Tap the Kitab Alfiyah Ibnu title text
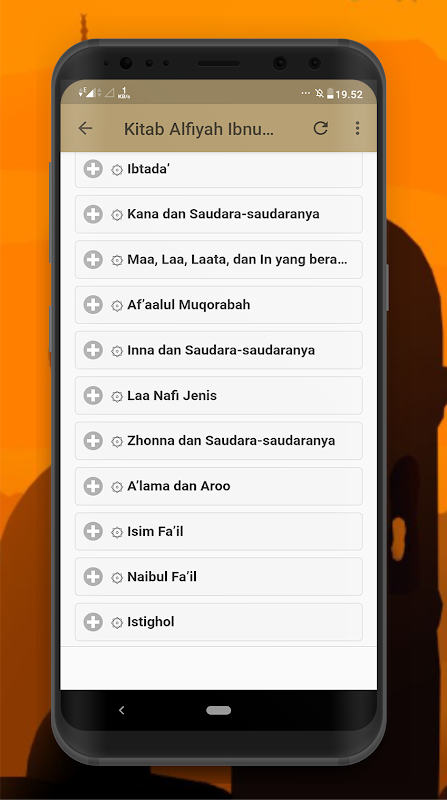 pyautogui.click(x=199, y=129)
